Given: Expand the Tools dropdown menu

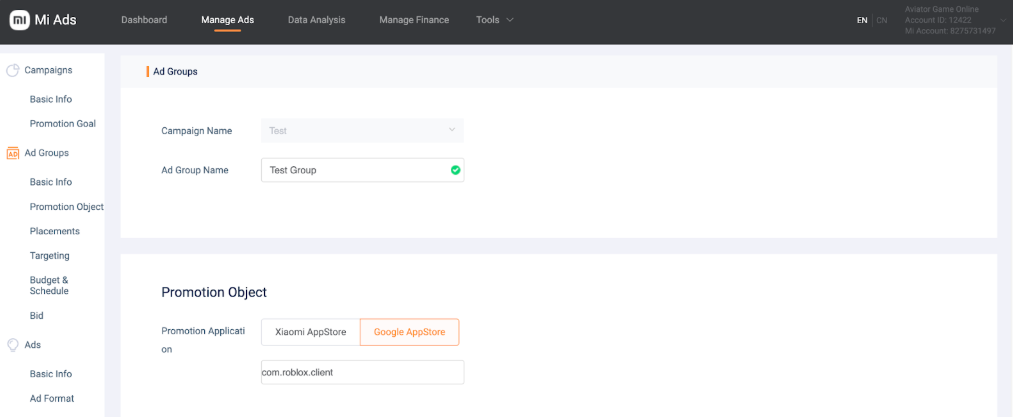Looking at the screenshot, I should (495, 20).
